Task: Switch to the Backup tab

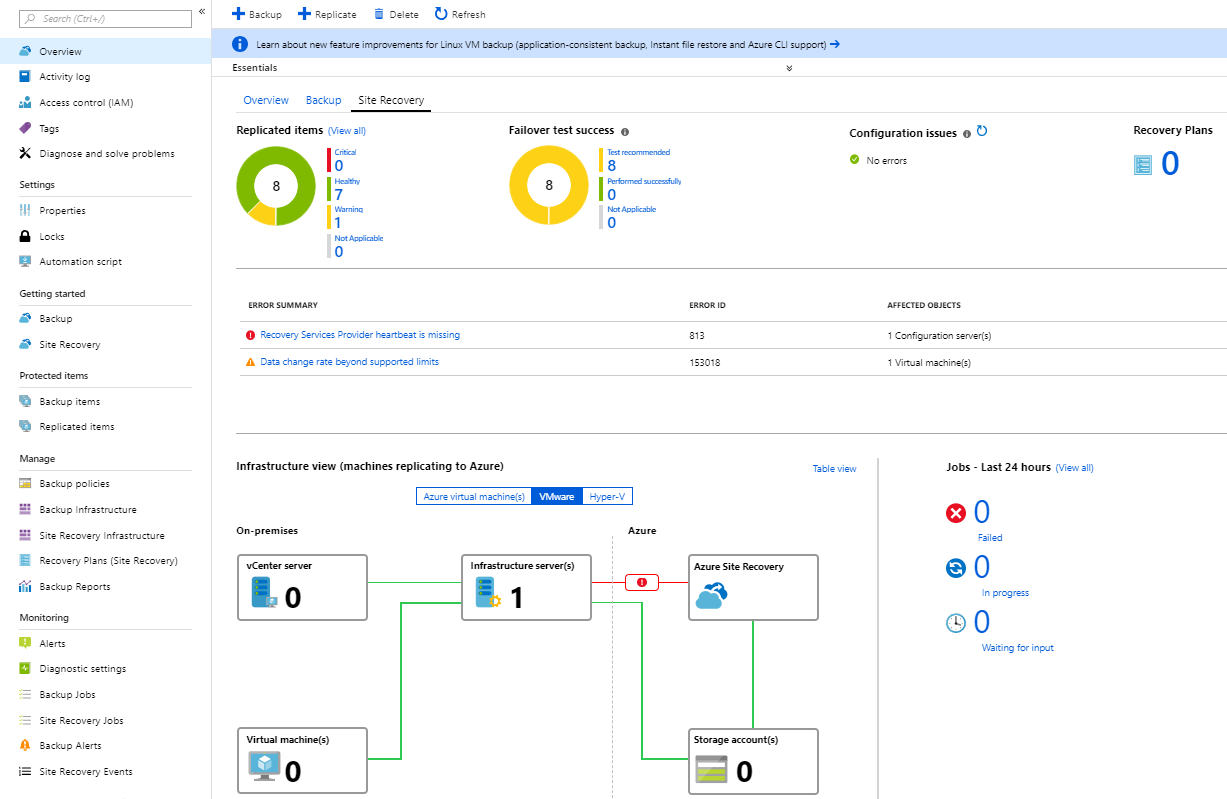Action: coord(323,100)
